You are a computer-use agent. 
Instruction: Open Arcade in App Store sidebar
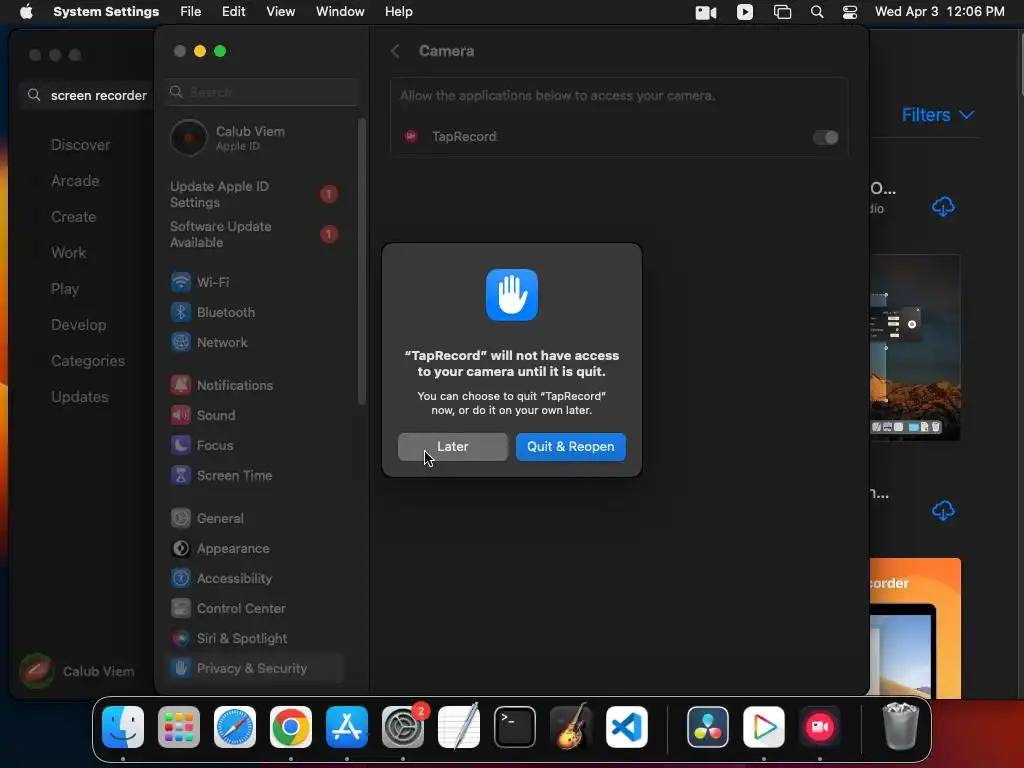click(75, 181)
